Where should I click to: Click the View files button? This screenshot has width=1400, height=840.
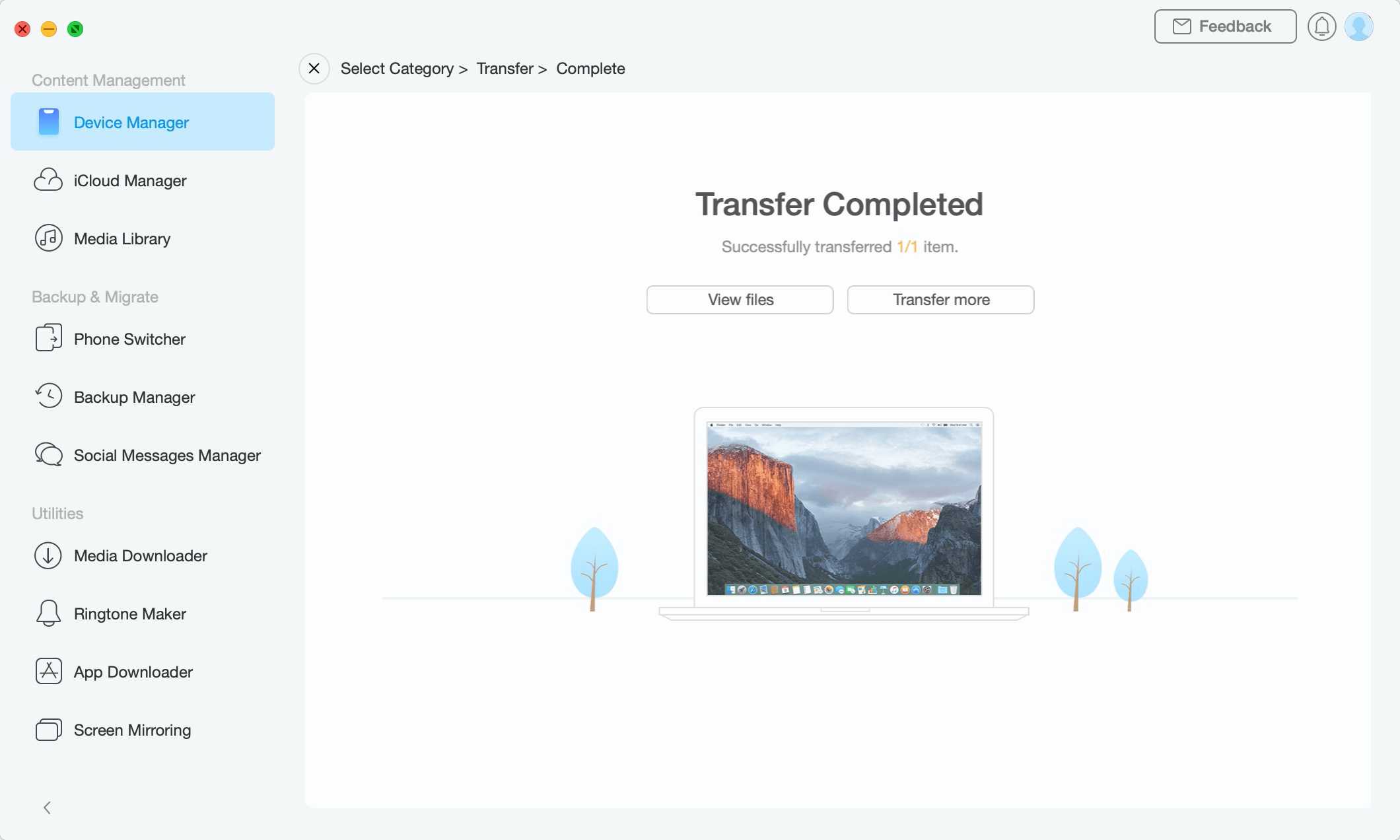click(x=740, y=299)
